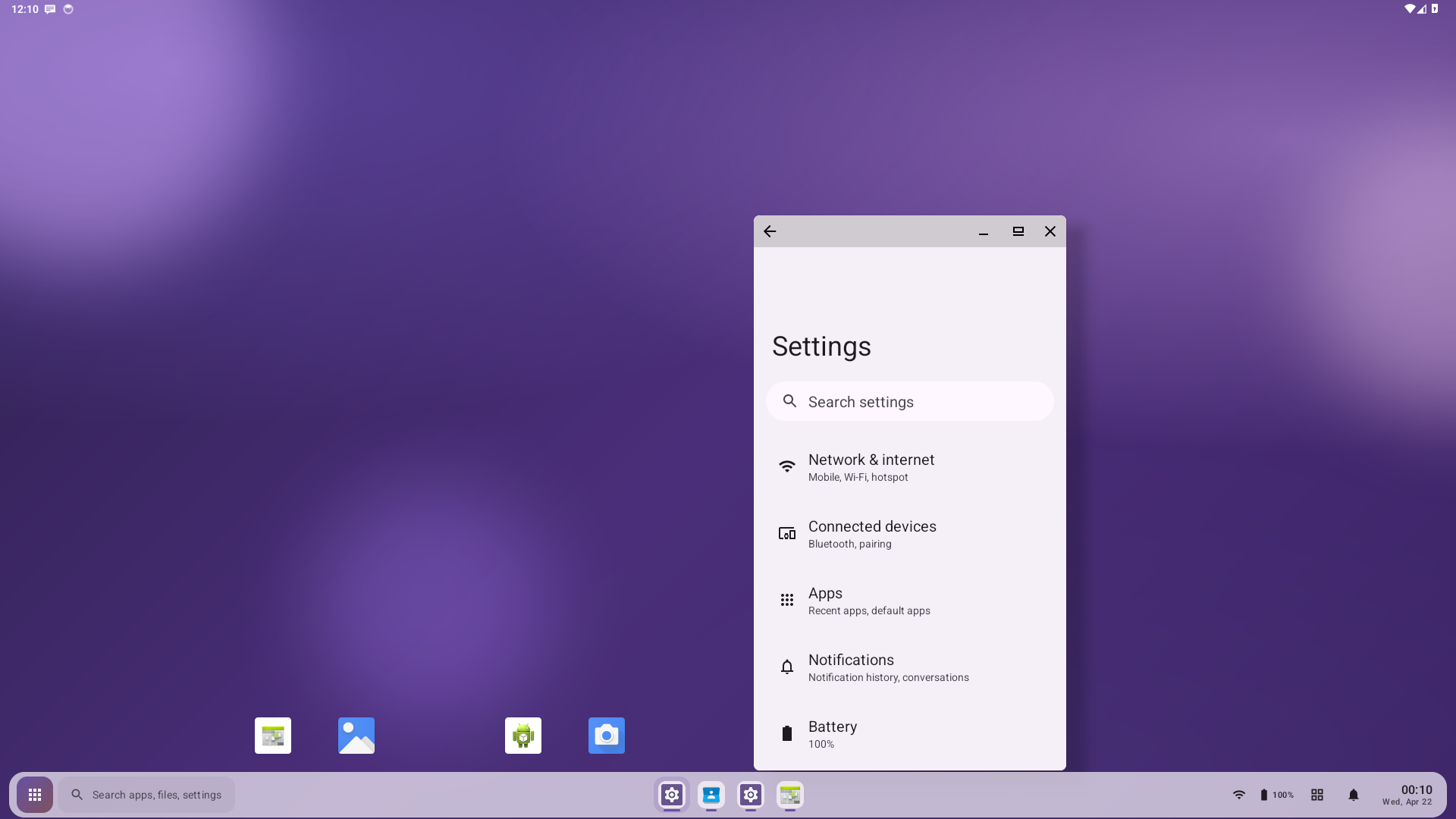
Task: Launch the Android robot app on the desktop
Action: (x=522, y=735)
